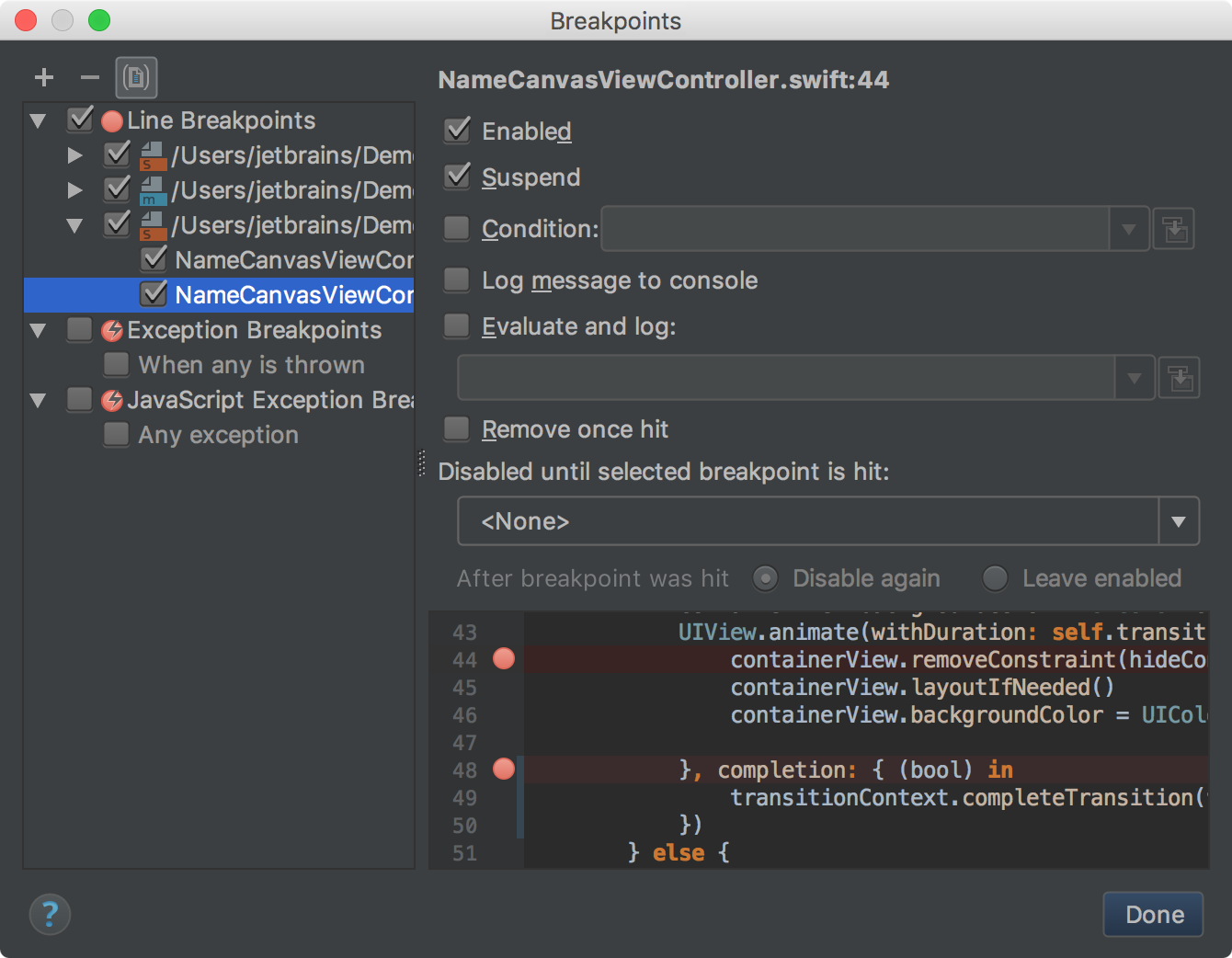Select the highlighted NameCanvasViewController breakpoint entry
The image size is (1232, 958).
(x=292, y=295)
